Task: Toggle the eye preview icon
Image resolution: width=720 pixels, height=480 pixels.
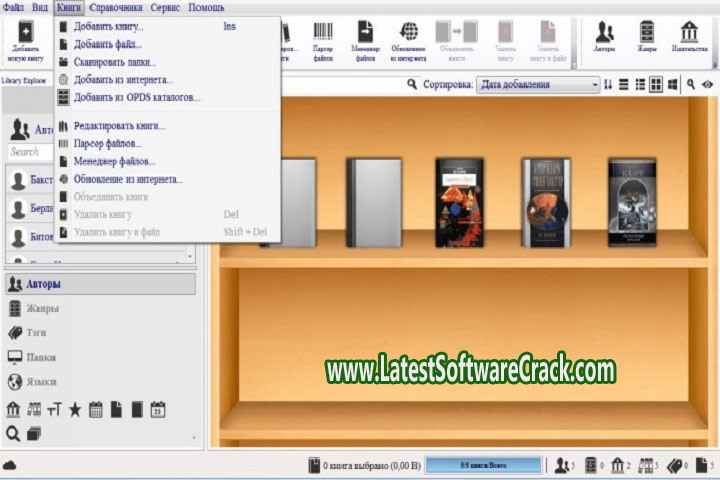Action: click(x=707, y=85)
